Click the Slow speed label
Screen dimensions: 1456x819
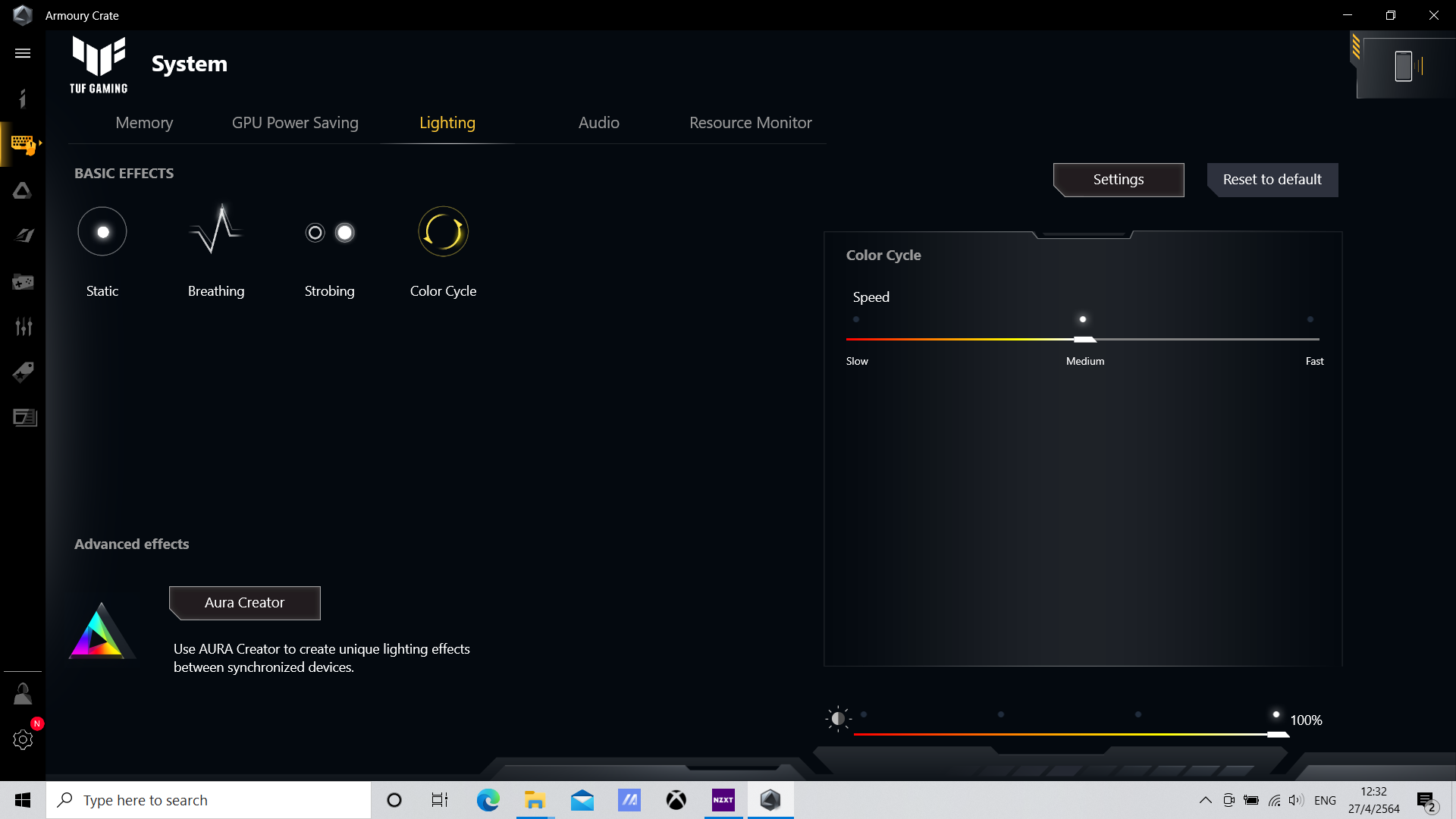pos(857,362)
